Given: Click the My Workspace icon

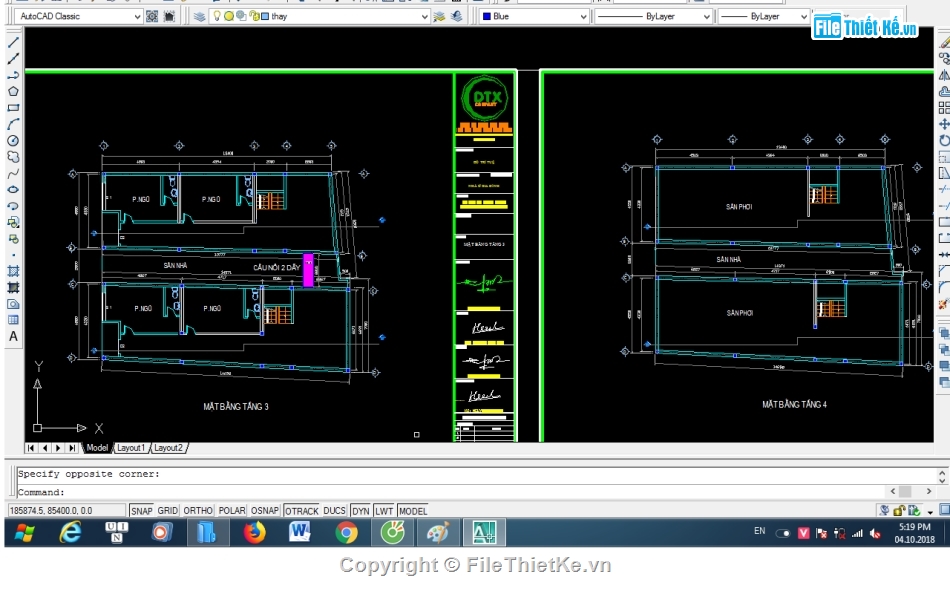Looking at the screenshot, I should point(169,16).
